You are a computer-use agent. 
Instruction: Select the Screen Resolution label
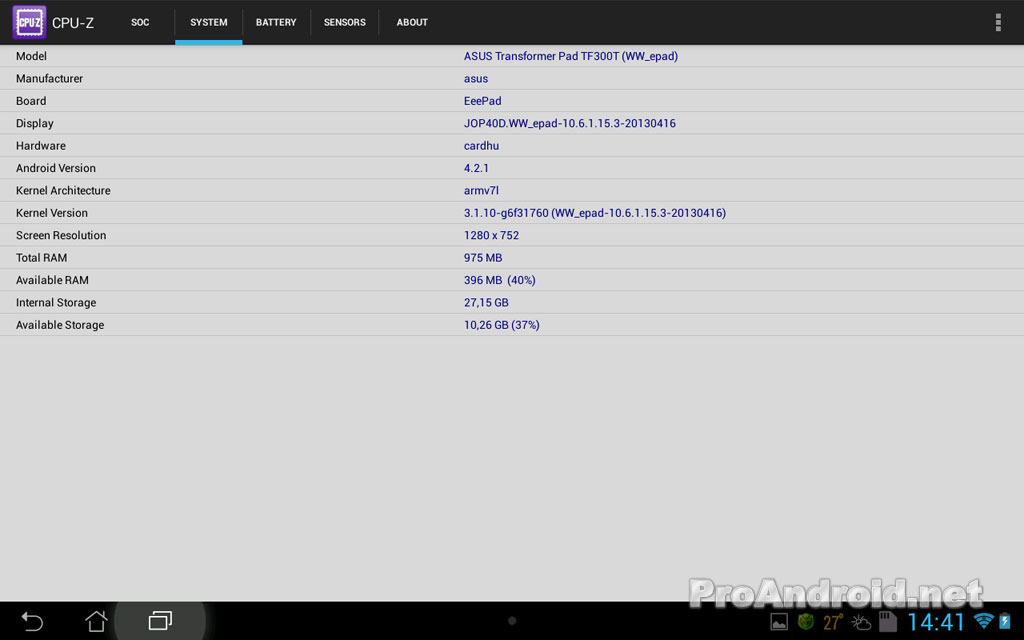point(61,235)
